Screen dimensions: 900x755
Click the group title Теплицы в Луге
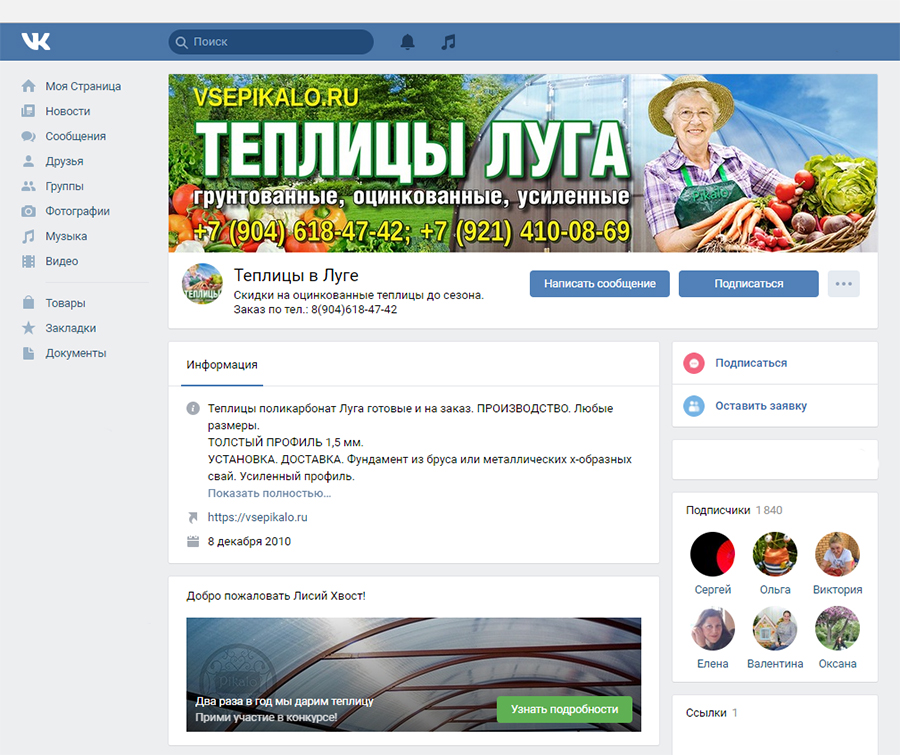coord(296,276)
